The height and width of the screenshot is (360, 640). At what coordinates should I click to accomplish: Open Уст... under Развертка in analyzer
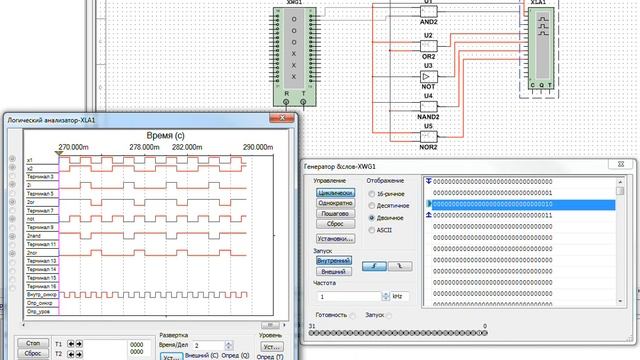pyautogui.click(x=171, y=357)
